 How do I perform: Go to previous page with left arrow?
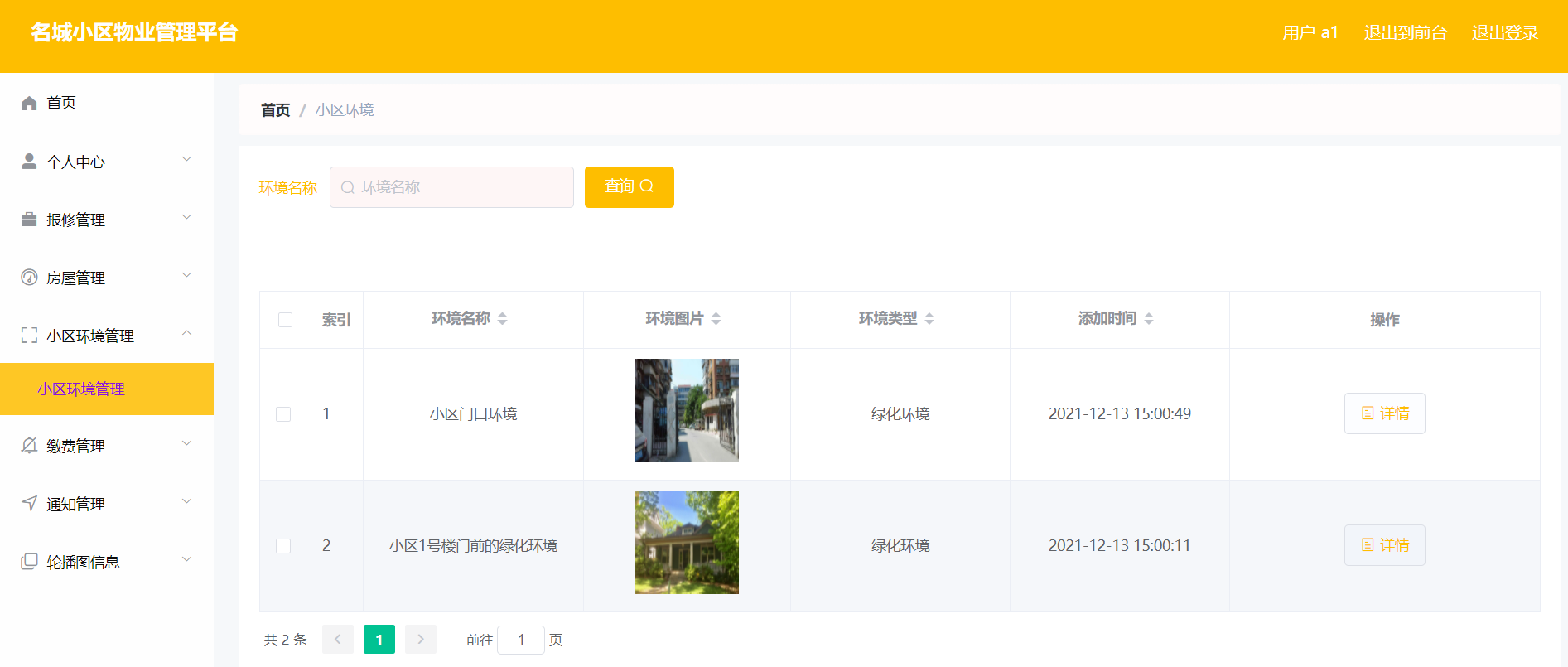pyautogui.click(x=338, y=640)
